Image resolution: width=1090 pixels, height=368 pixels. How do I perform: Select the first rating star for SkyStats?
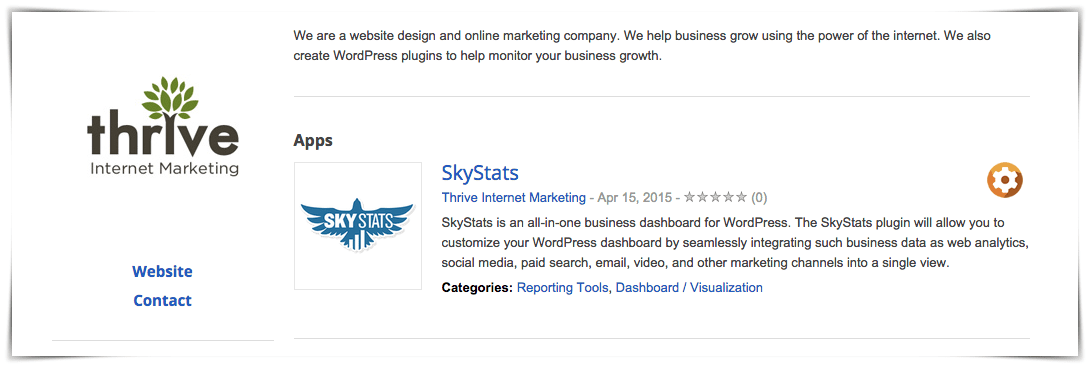tap(690, 198)
